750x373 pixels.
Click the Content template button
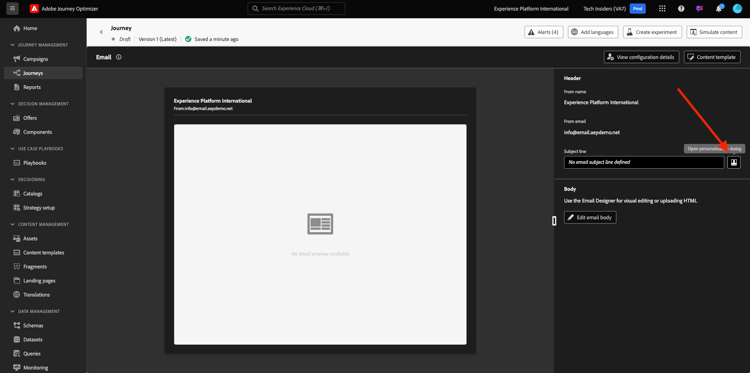point(712,57)
